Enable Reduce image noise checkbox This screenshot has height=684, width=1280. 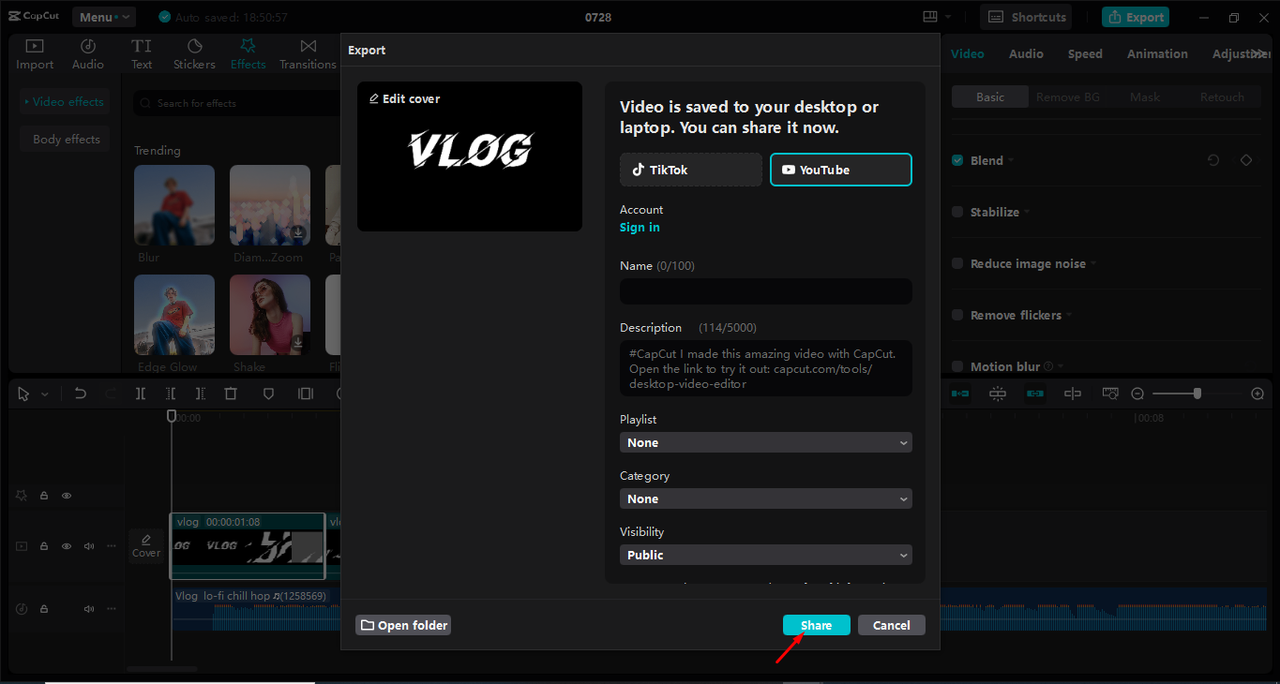coord(958,264)
